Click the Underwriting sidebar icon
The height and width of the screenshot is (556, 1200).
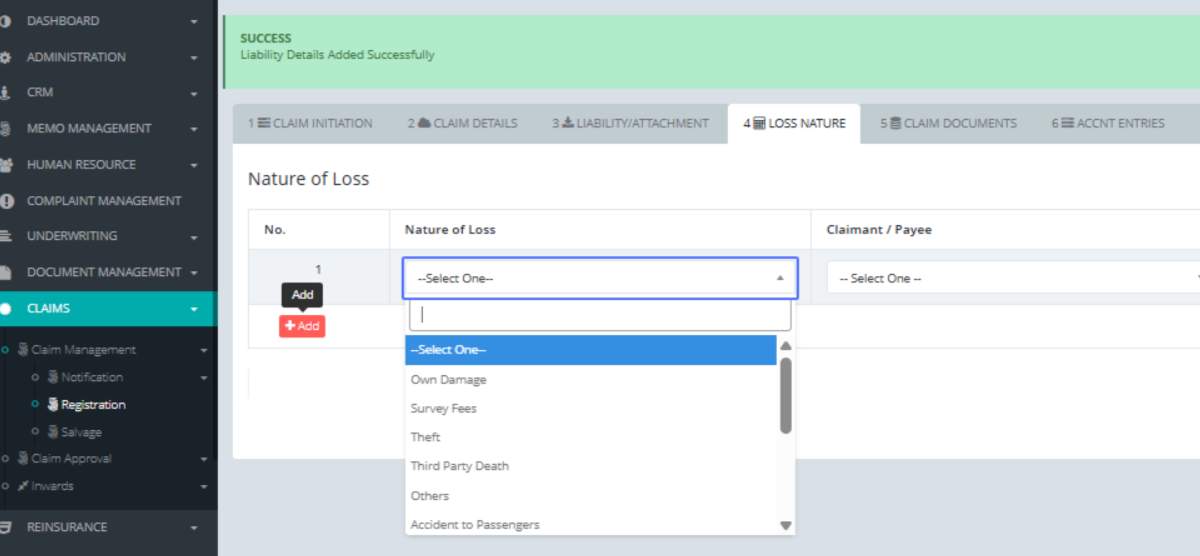click(x=6, y=236)
